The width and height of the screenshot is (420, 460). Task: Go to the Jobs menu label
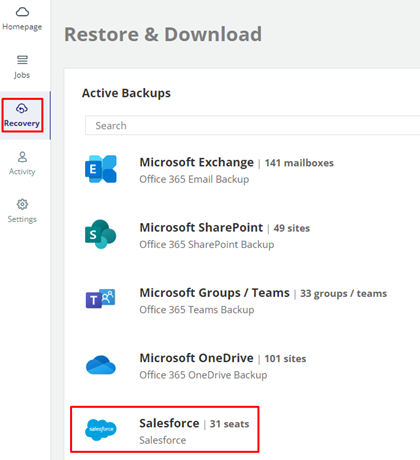[x=22, y=75]
